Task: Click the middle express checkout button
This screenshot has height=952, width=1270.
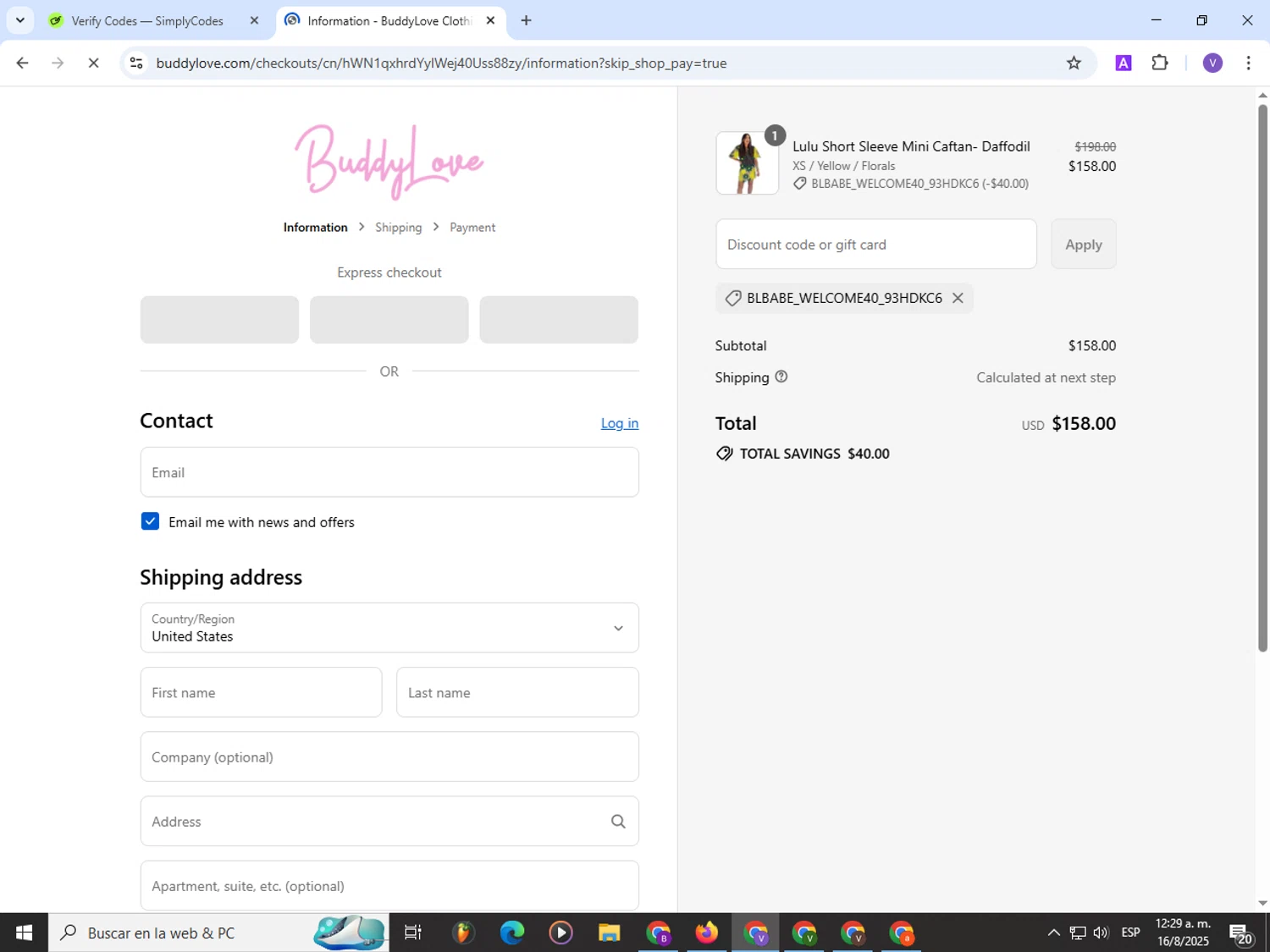Action: pyautogui.click(x=389, y=320)
